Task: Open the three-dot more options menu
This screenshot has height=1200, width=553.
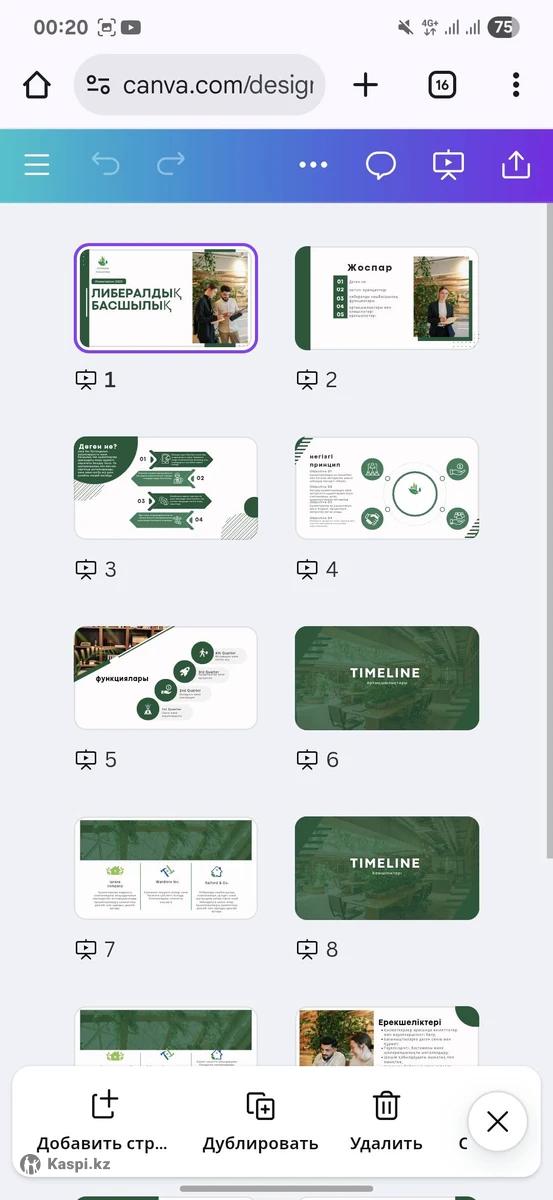Action: 313,165
